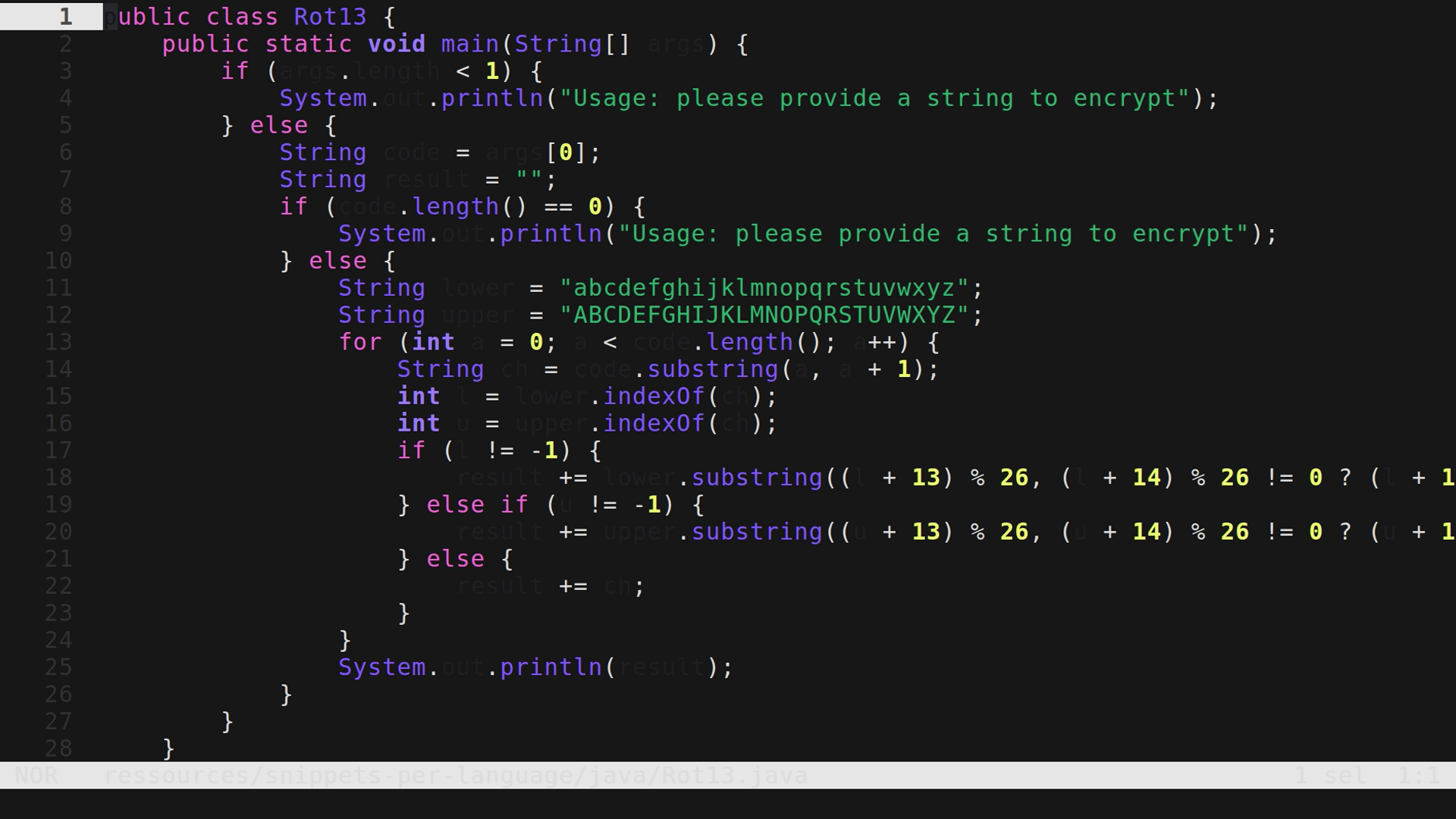Click the closing brace on line 28
1456x819 pixels.
coord(169,749)
